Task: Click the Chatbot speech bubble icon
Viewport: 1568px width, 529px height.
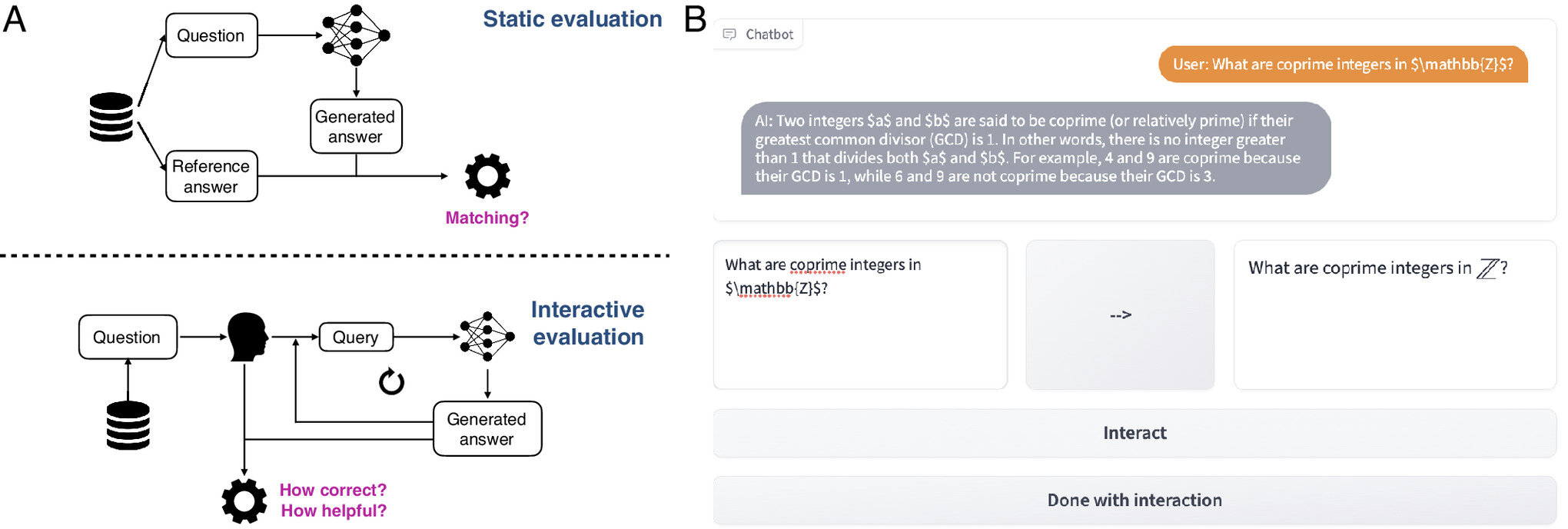Action: pos(729,35)
